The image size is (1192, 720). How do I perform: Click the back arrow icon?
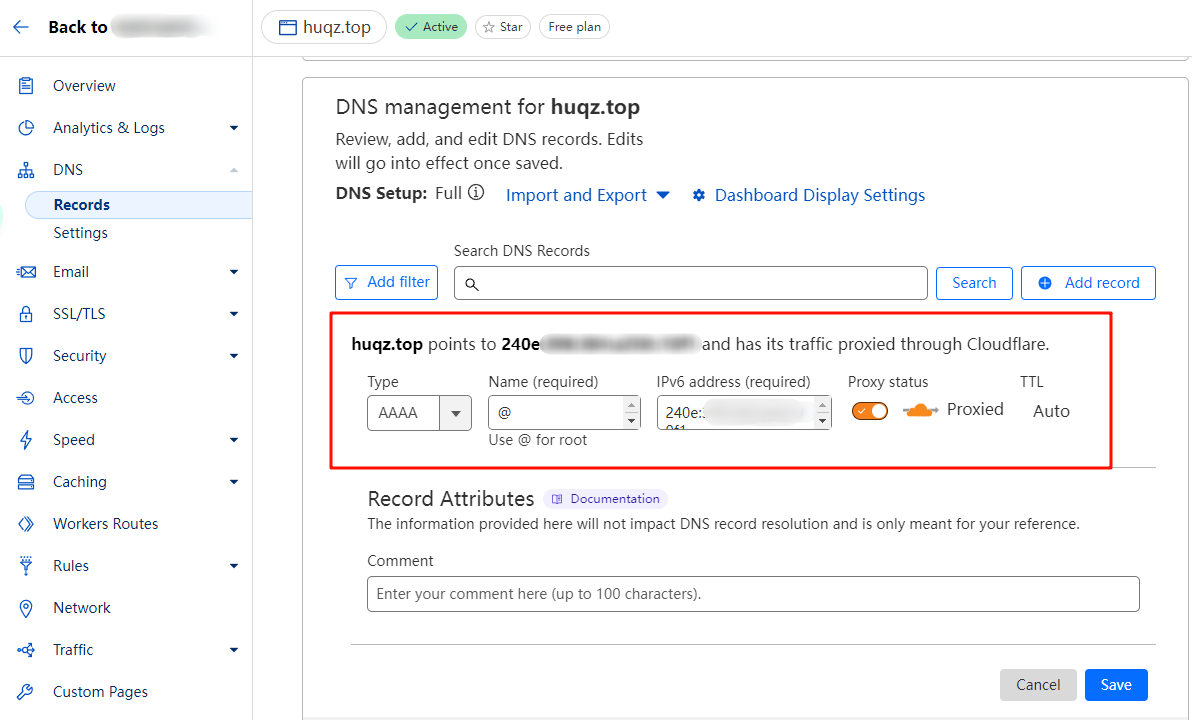(x=20, y=27)
